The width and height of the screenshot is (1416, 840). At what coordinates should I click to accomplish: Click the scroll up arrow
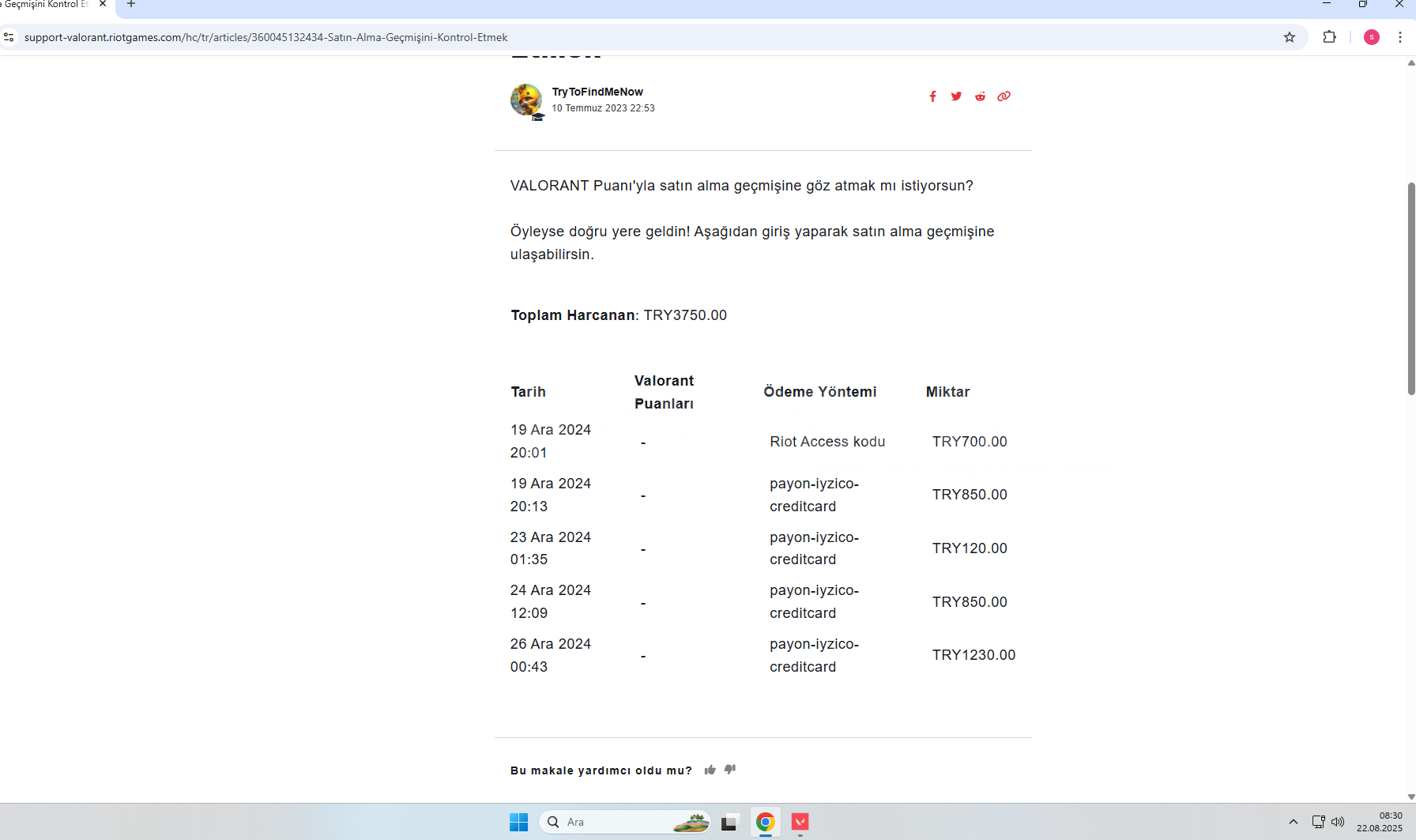pos(1411,63)
